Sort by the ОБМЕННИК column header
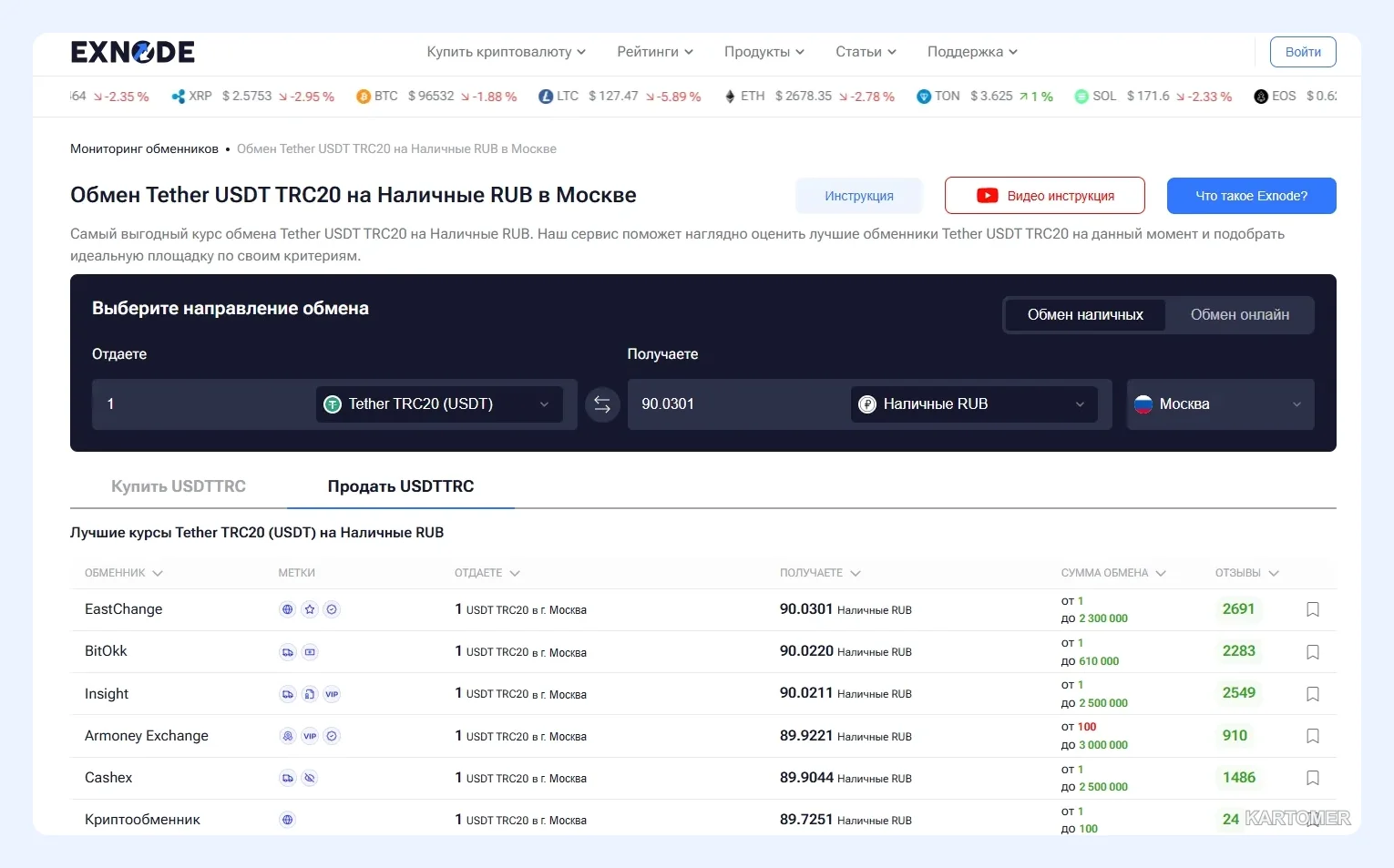Viewport: 1394px width, 868px height. [123, 574]
